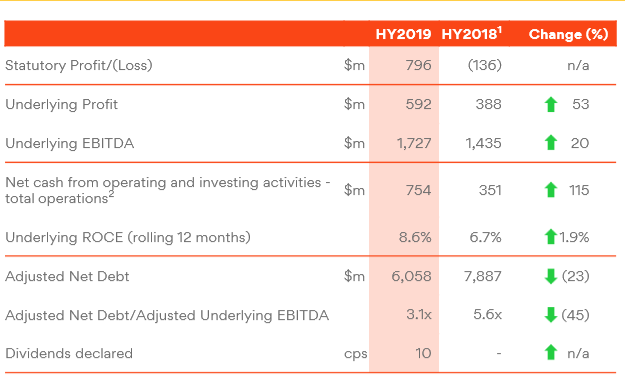Image resolution: width=625 pixels, height=385 pixels.
Task: Click the 1,727 HY2019 EBITDA value
Action: (x=414, y=143)
